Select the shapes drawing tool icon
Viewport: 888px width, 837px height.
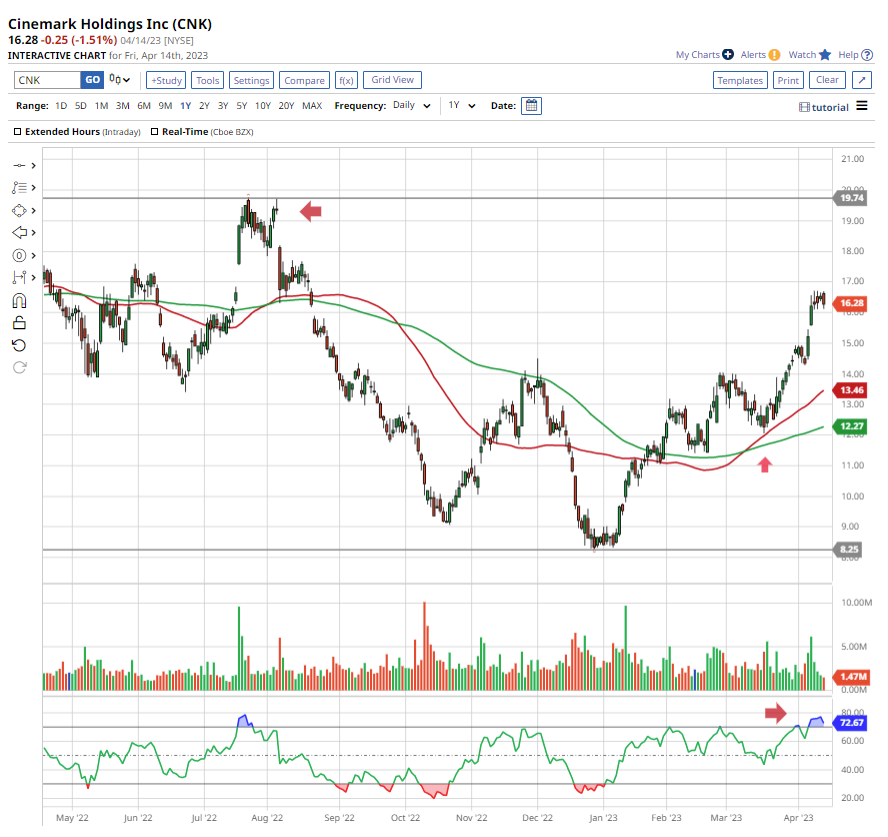point(19,210)
